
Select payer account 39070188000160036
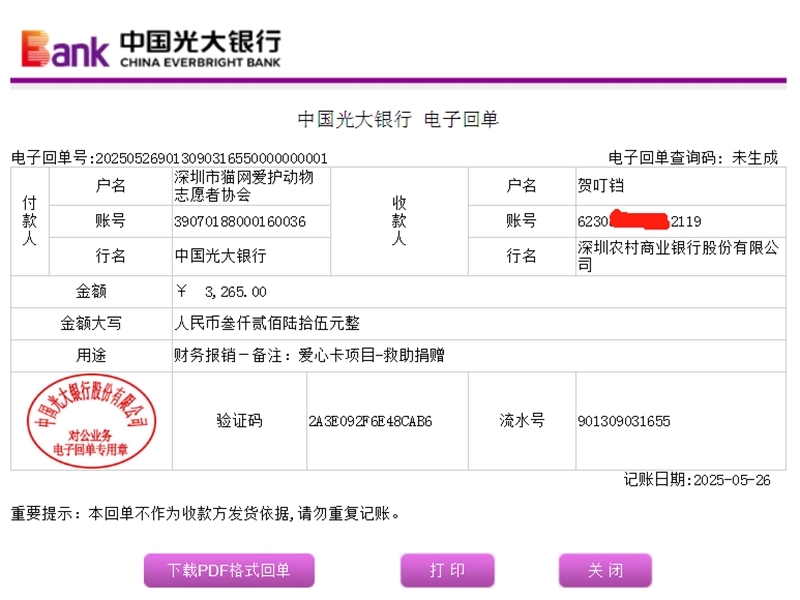240,221
